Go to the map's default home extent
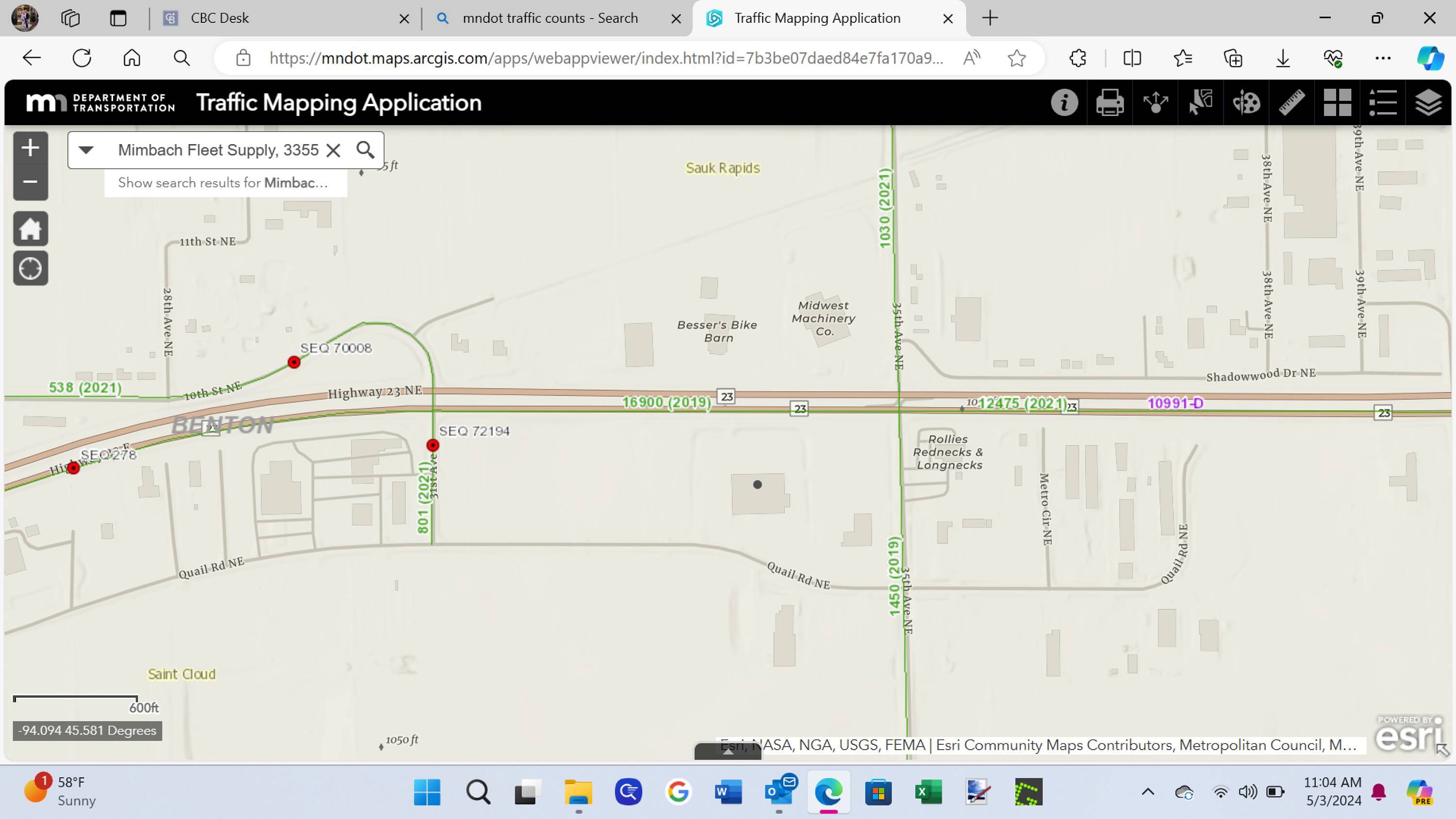The width and height of the screenshot is (1456, 819). click(x=30, y=229)
